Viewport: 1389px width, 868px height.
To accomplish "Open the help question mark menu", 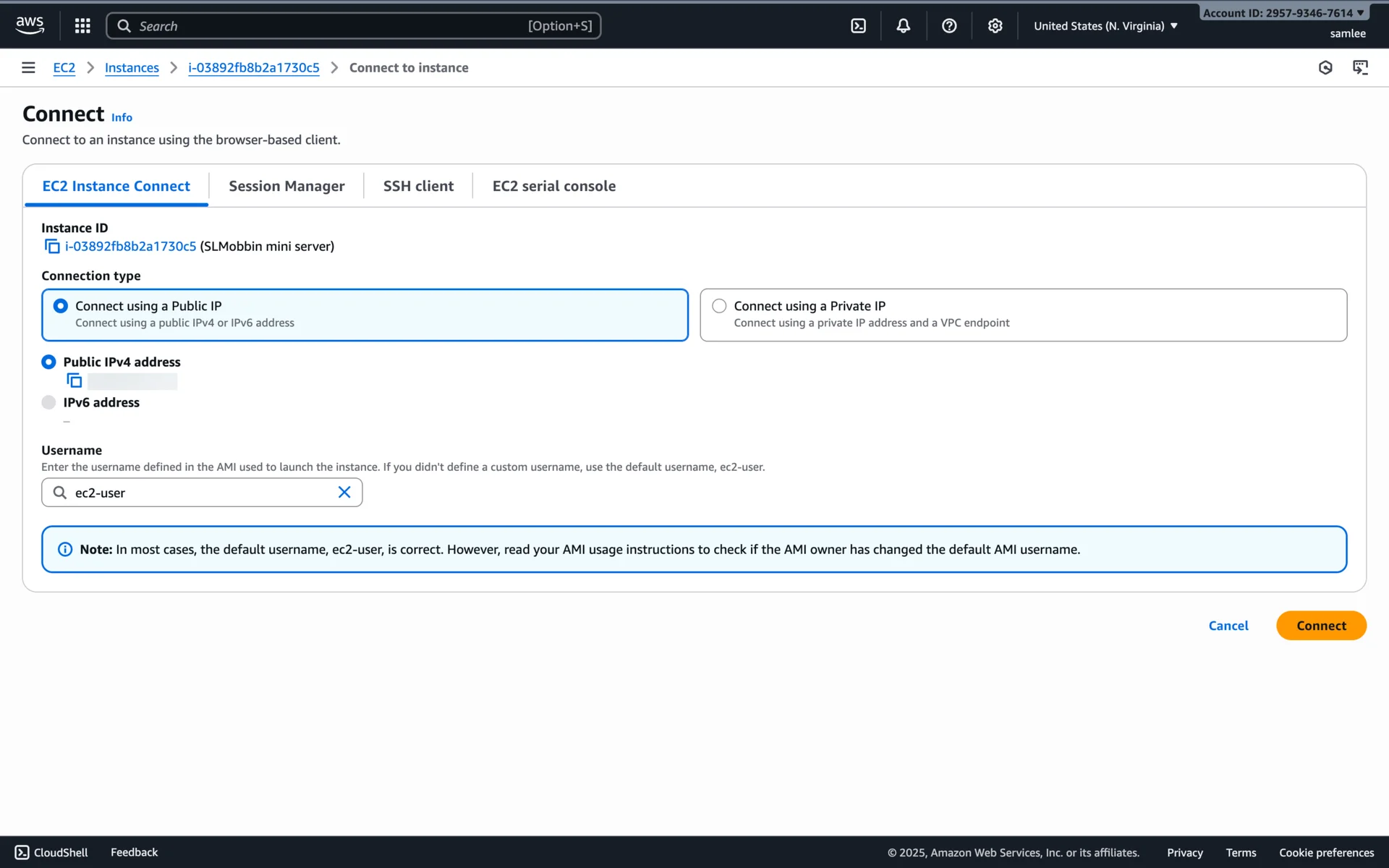I will [949, 26].
